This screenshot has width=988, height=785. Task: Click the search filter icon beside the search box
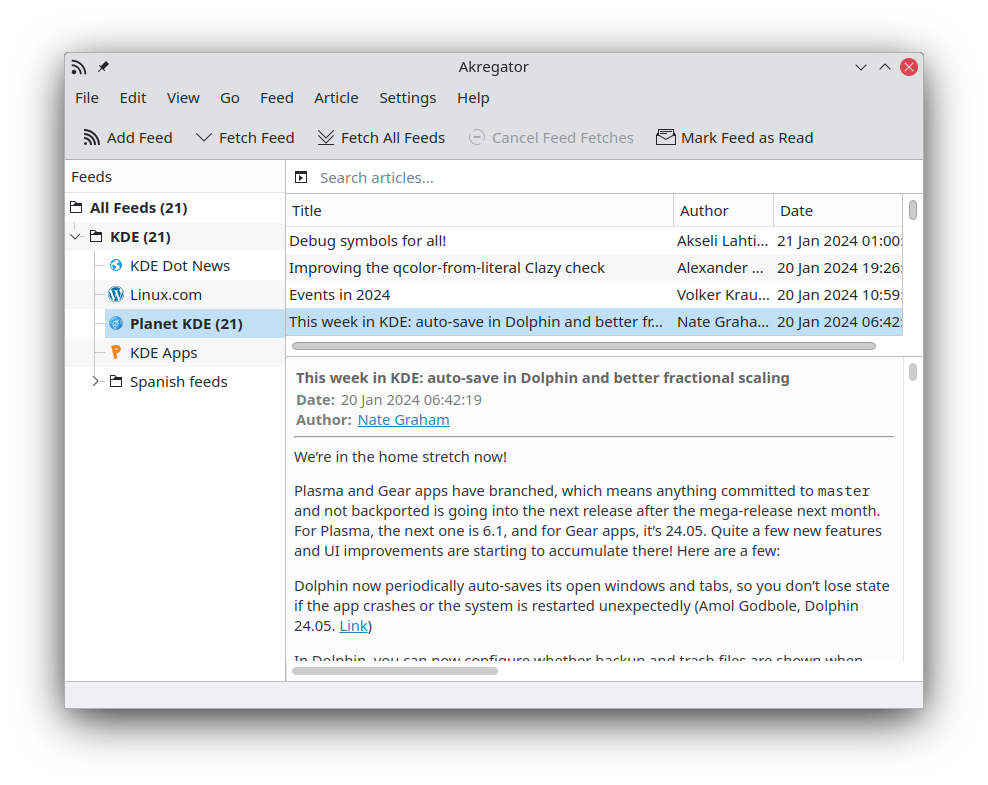click(301, 178)
